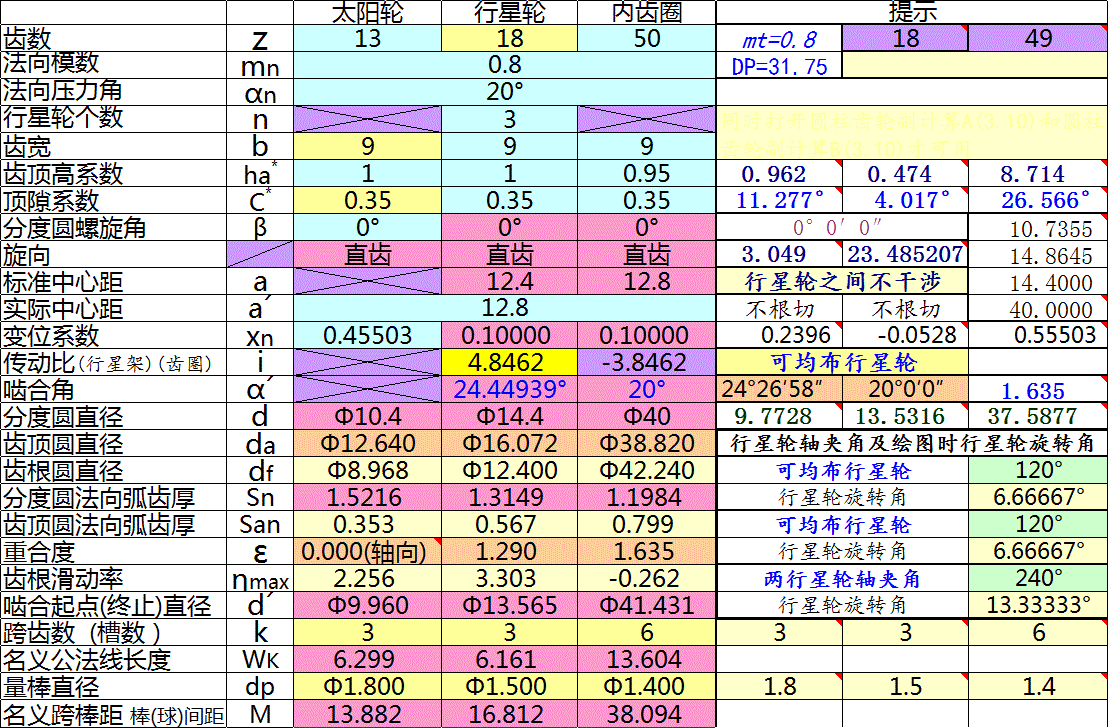This screenshot has width=1109, height=728.
Task: Click the row label 变位系数
Action: point(113,335)
